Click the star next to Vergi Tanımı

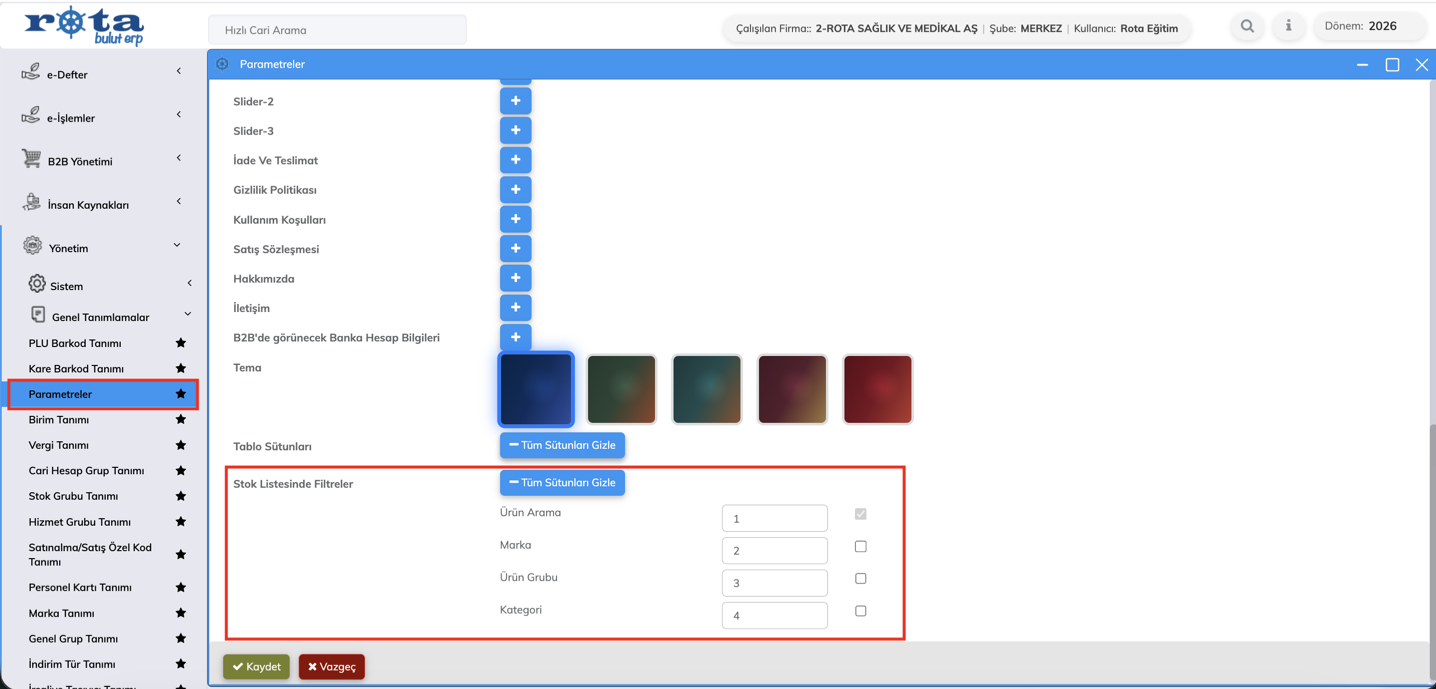(181, 445)
